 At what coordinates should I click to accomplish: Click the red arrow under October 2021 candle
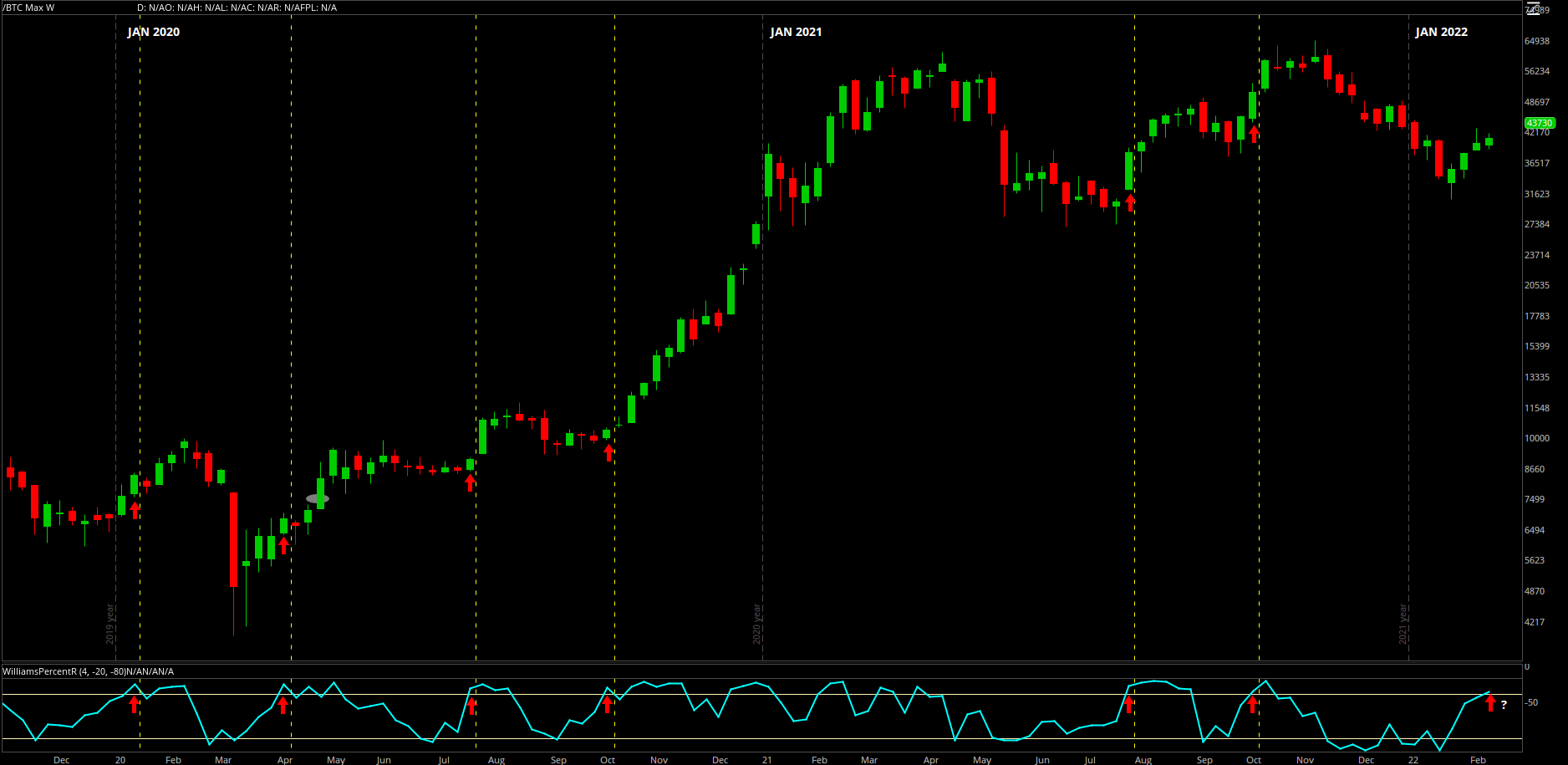coord(1254,134)
